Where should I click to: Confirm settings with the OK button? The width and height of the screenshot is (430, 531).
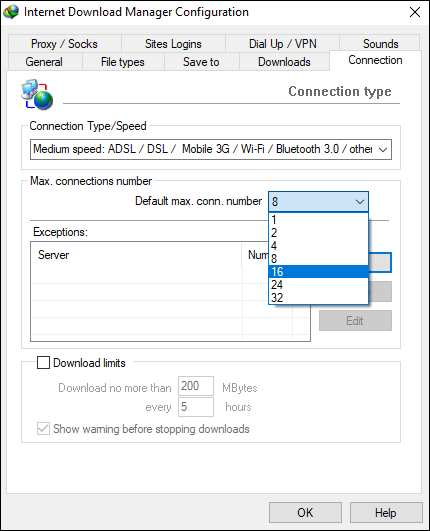[305, 512]
